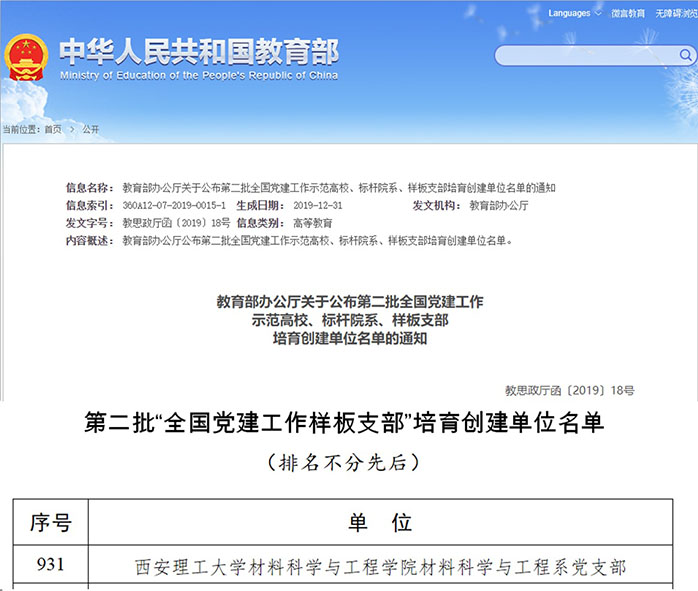Click the headline line 培育创建单位名单的通知
The height and width of the screenshot is (591, 698).
point(350,338)
